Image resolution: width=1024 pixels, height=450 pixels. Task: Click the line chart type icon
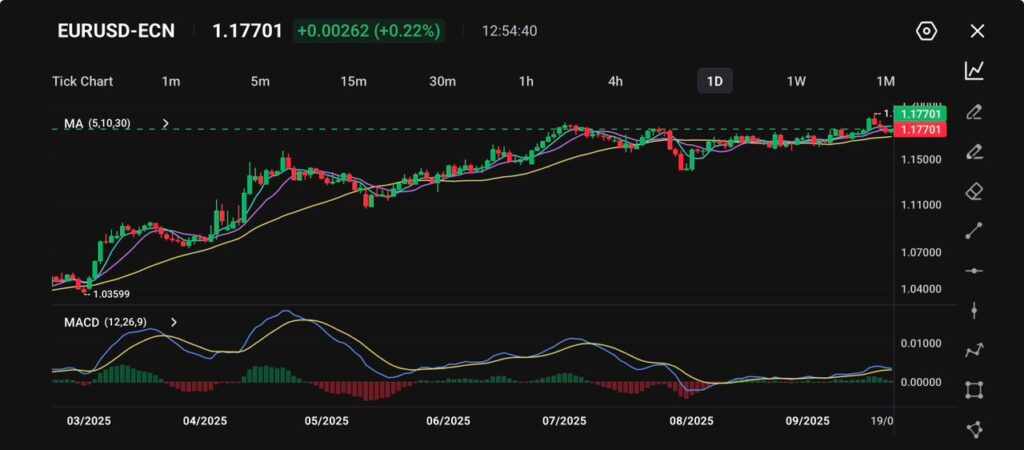point(974,71)
